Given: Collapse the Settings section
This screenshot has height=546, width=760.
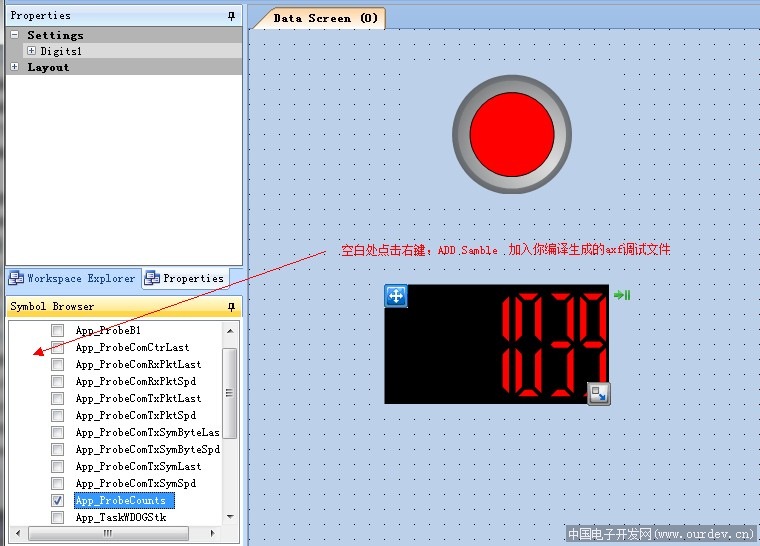Looking at the screenshot, I should tap(15, 34).
